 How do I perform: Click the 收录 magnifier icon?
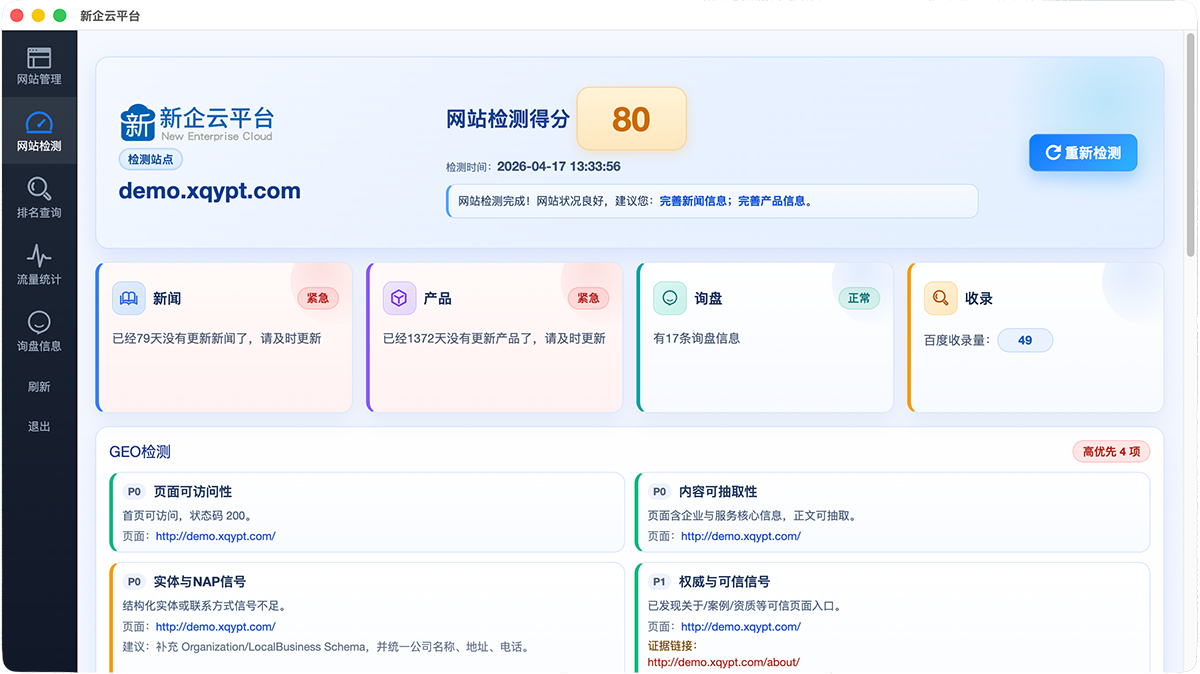tap(940, 298)
